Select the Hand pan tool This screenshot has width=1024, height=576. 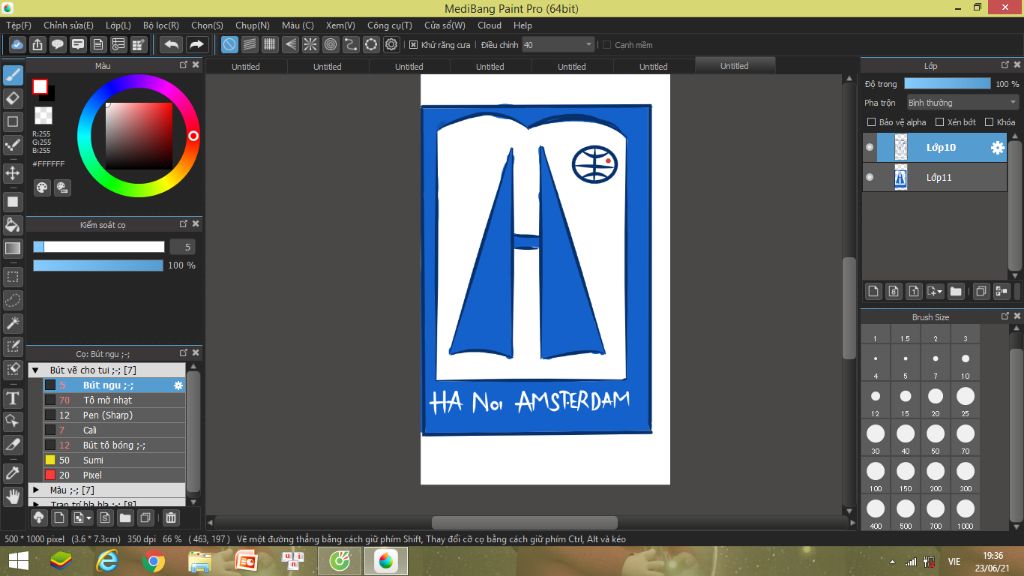tap(13, 496)
